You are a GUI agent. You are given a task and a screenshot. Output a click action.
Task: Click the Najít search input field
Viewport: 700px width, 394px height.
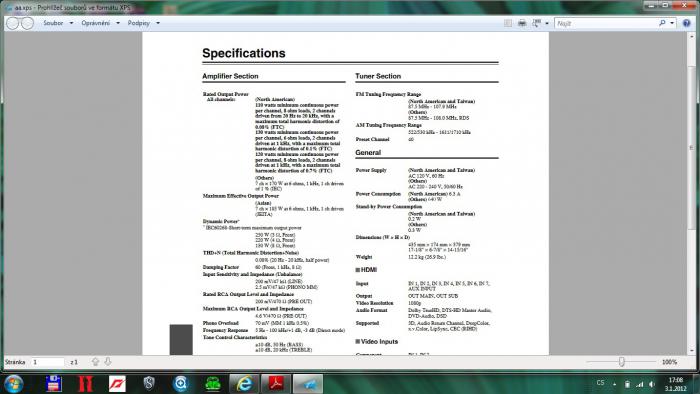tap(606, 23)
